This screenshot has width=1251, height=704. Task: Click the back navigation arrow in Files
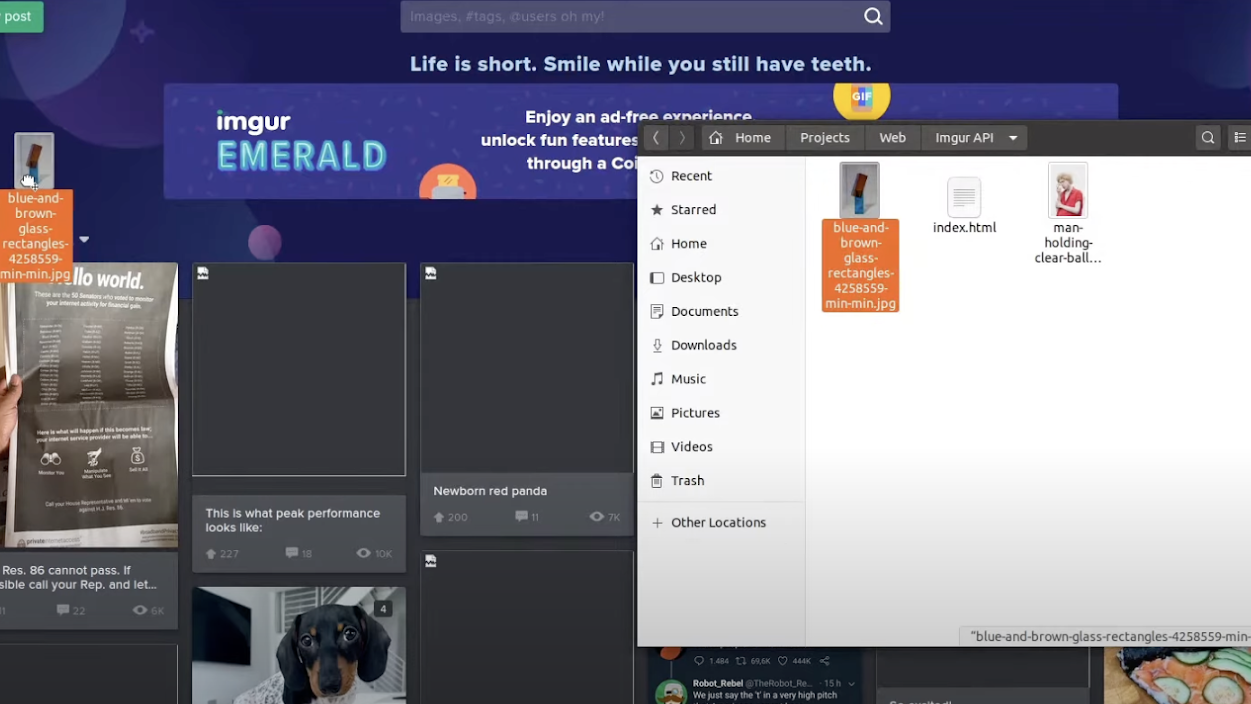(656, 137)
